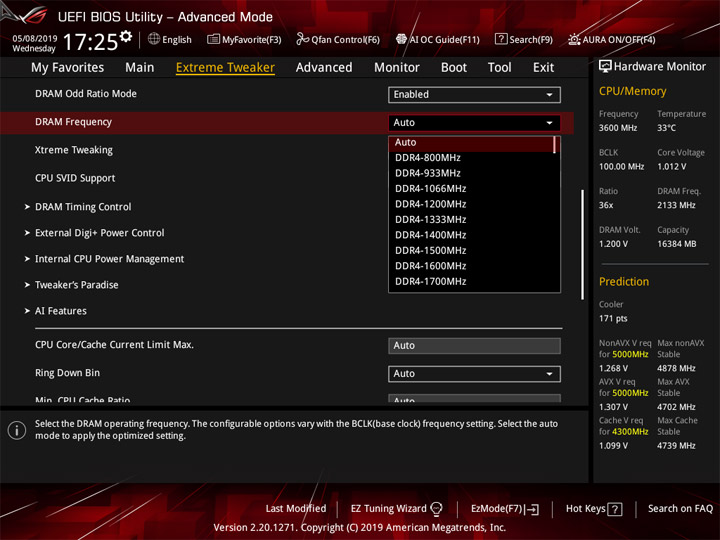Click the Min. CPU Cache Ratio field
Screen dimensions: 720x540
coord(474,399)
